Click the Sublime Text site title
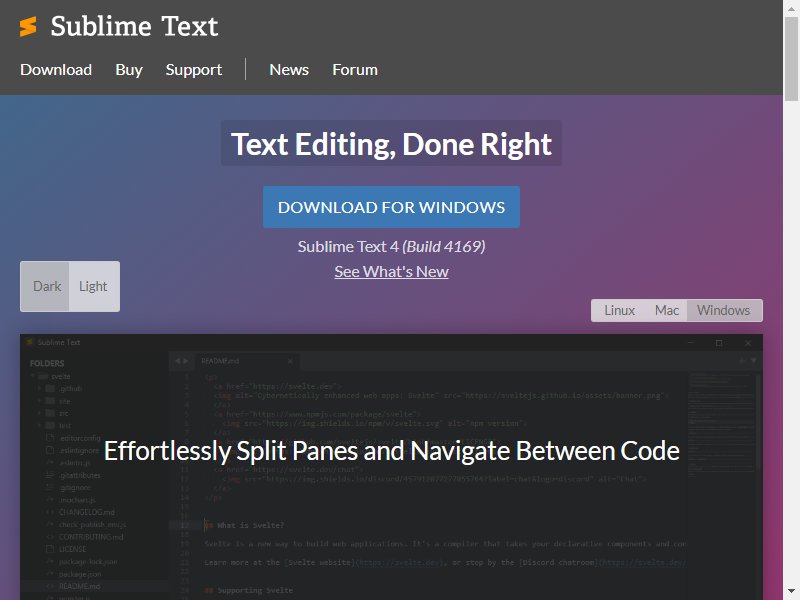This screenshot has height=600, width=800. 134,26
